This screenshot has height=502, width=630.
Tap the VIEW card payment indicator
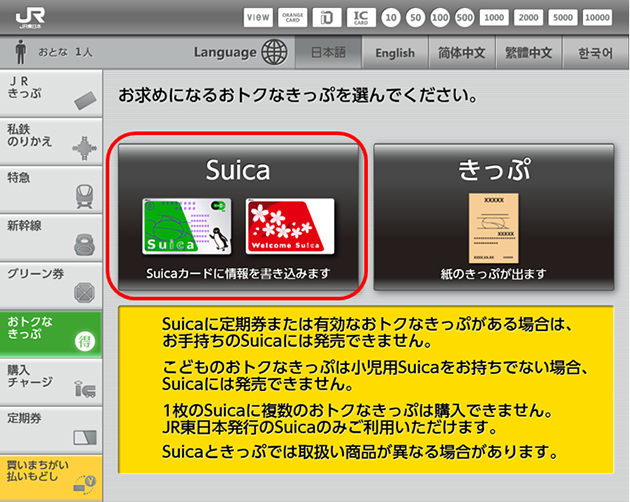click(x=258, y=17)
